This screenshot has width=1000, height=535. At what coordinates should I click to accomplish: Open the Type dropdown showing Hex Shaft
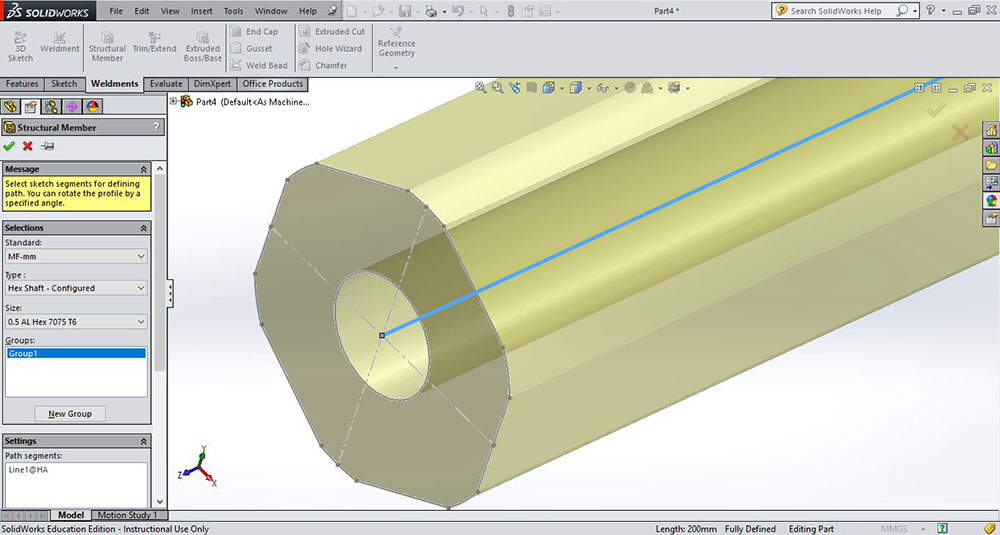(76, 288)
